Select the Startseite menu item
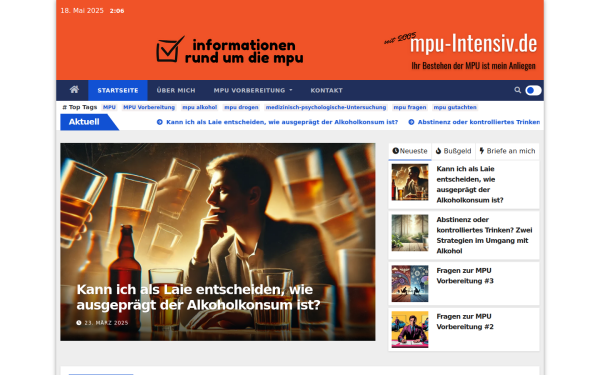 coord(118,90)
